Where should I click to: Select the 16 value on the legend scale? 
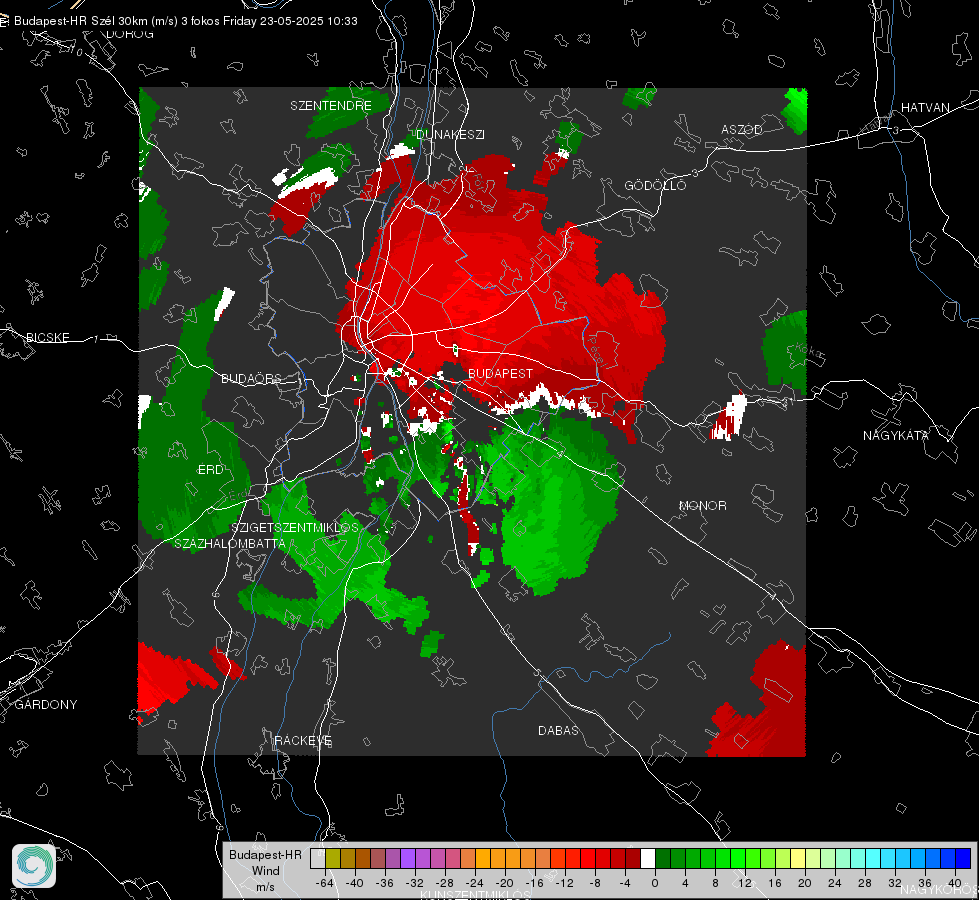tap(775, 883)
